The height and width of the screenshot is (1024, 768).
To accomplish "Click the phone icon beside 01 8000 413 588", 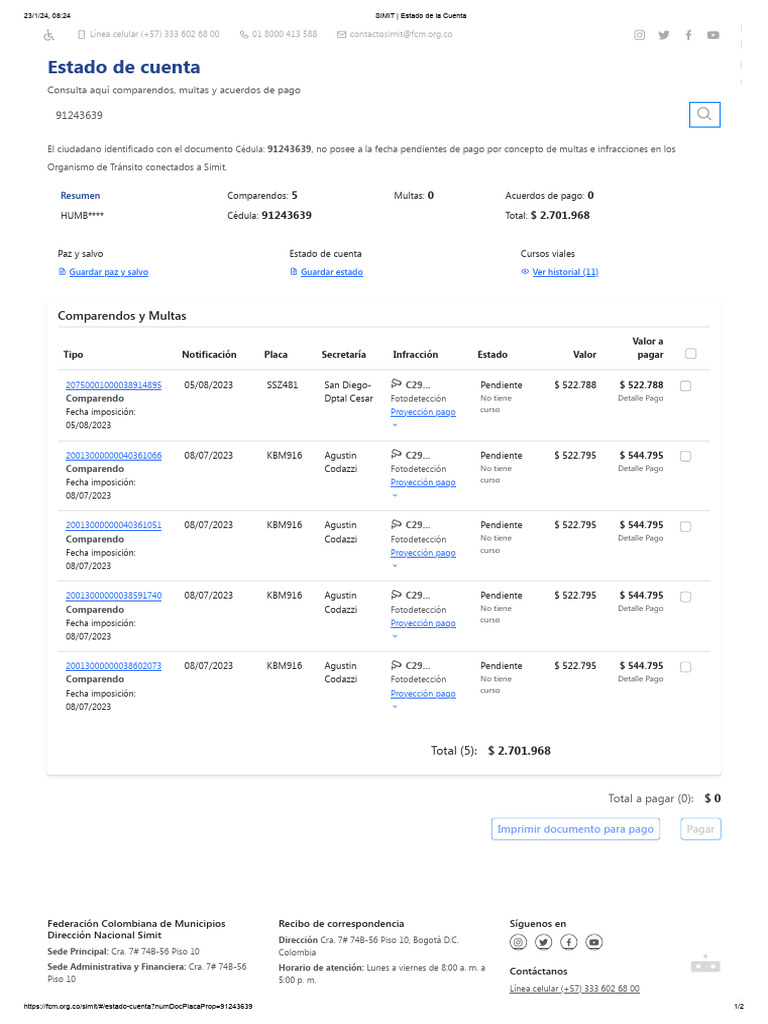I will click(244, 34).
